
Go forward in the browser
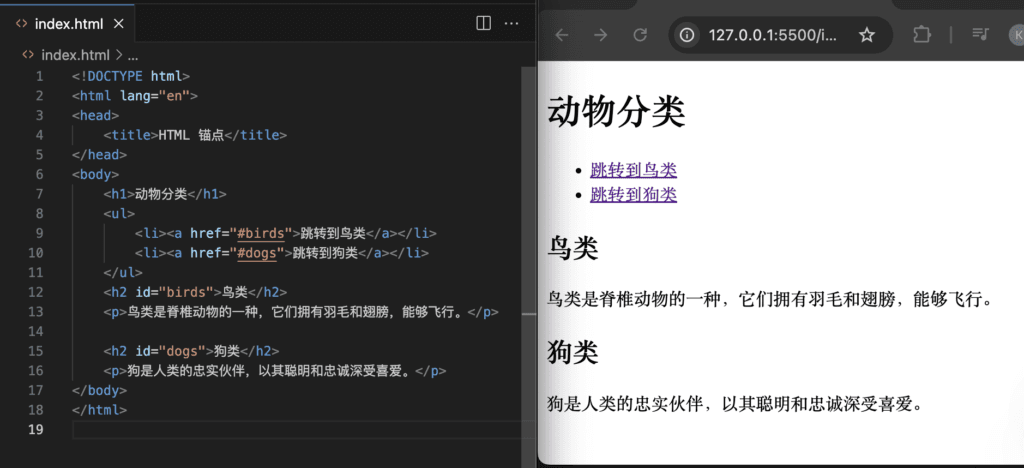pos(600,35)
